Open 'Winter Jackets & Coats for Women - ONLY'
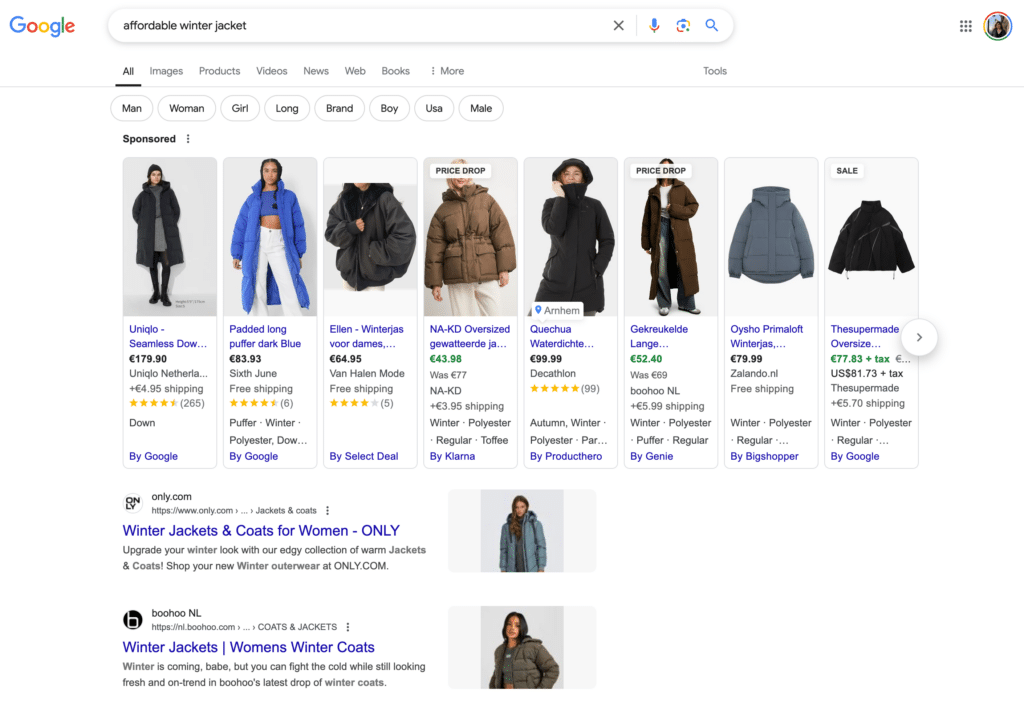This screenshot has width=1024, height=703. pyautogui.click(x=261, y=531)
